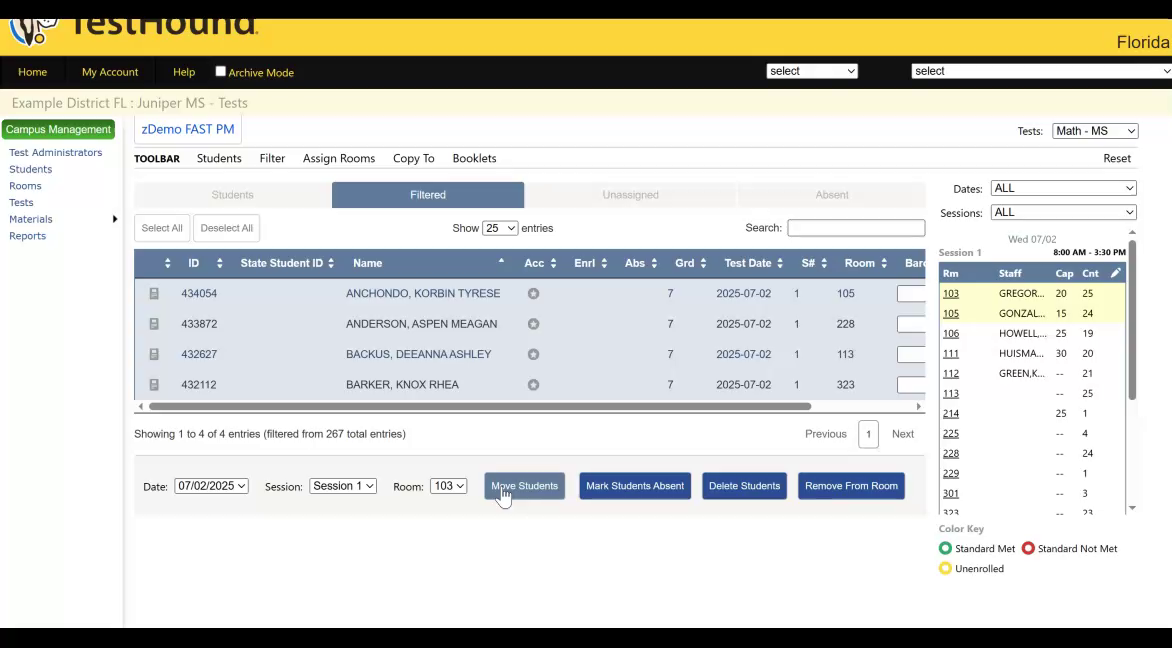This screenshot has width=1172, height=648.
Task: Click Delete Students button
Action: (744, 486)
